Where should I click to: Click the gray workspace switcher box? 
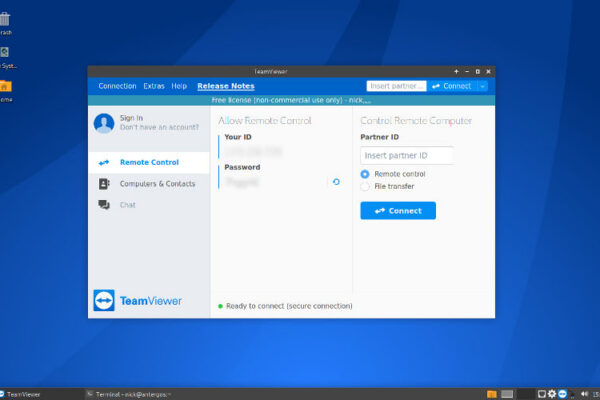[507, 394]
